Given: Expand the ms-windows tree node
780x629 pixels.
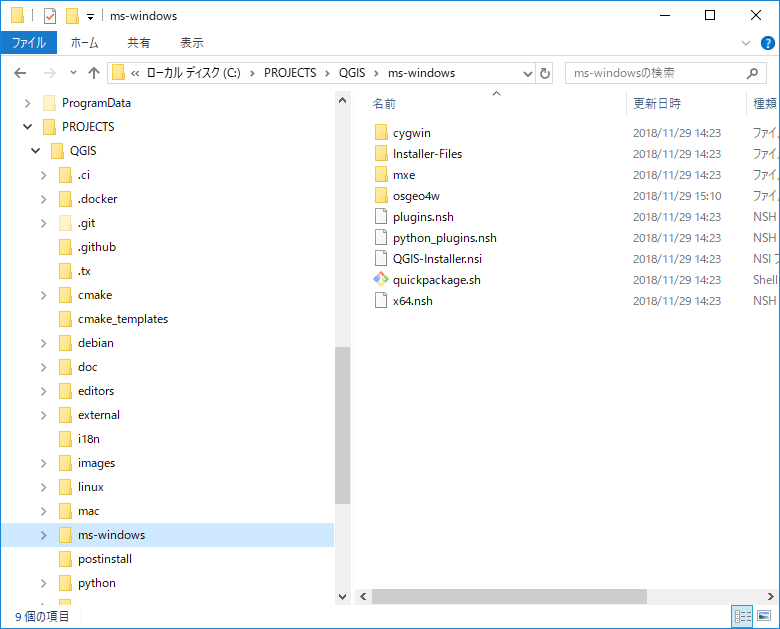Looking at the screenshot, I should [x=43, y=535].
